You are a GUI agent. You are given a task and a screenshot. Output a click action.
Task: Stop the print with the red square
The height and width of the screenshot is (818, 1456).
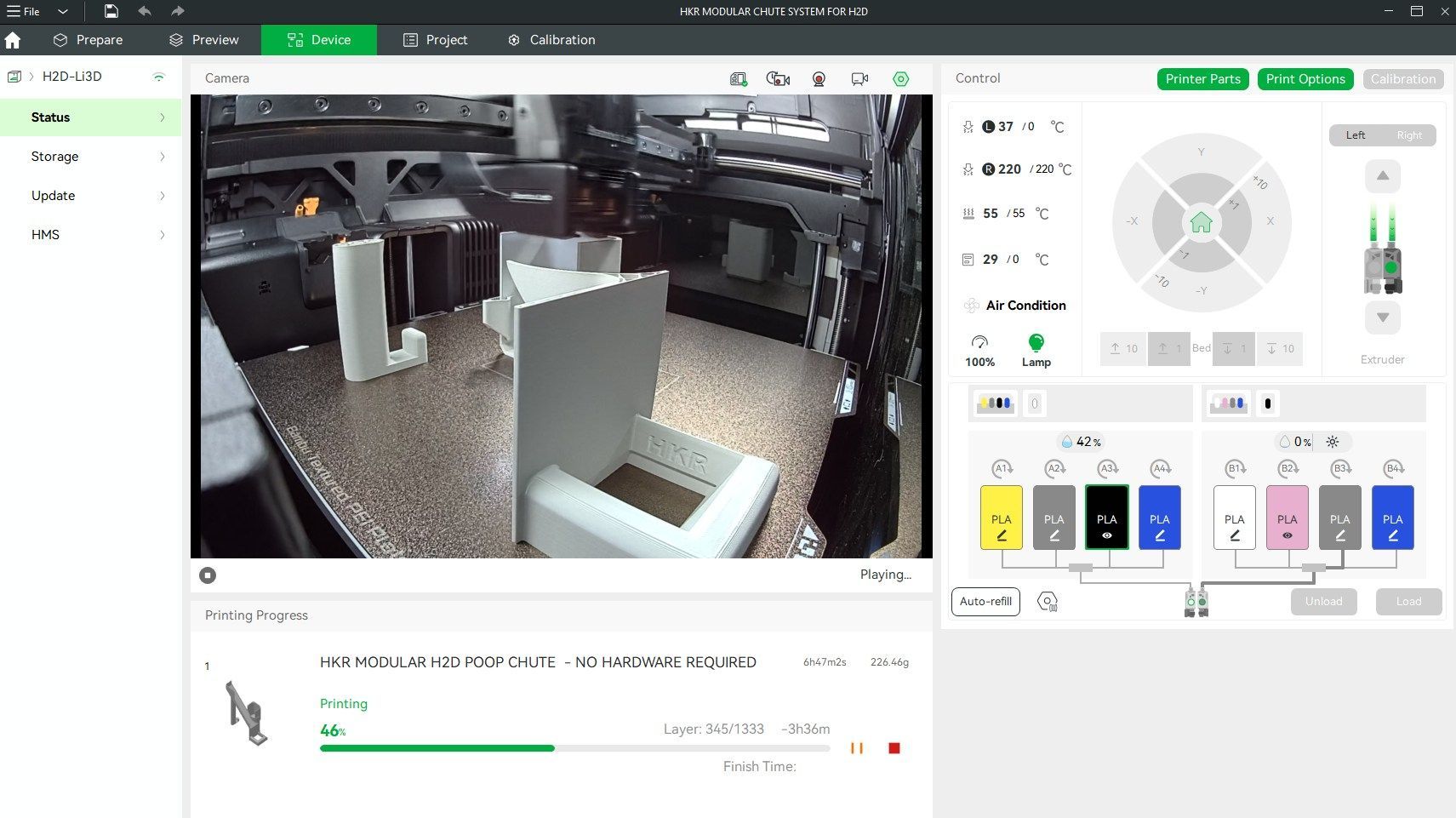click(894, 748)
